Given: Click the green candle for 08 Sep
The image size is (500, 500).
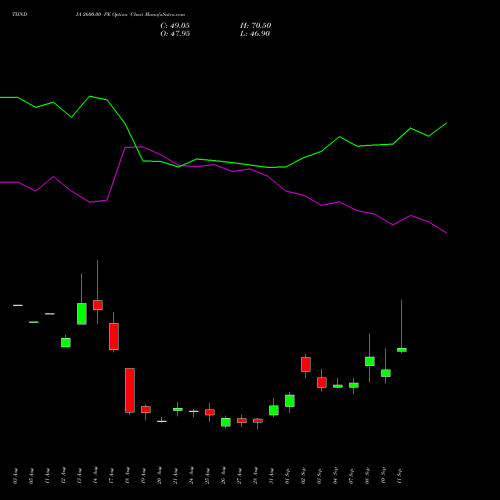Looking at the screenshot, I should pyautogui.click(x=370, y=361).
